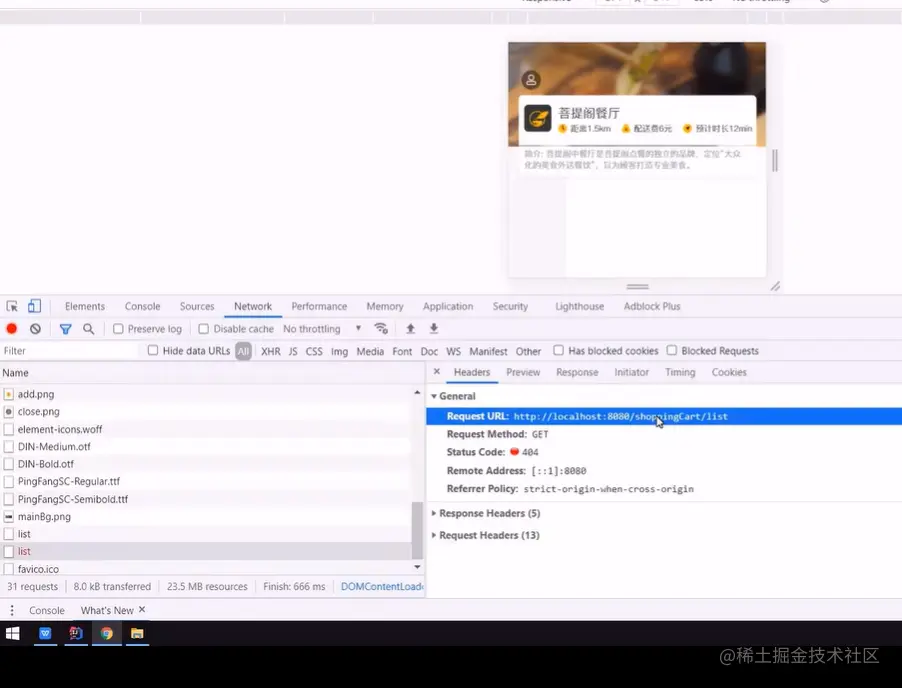Click the user profile icon in preview
The image size is (902, 688).
click(x=531, y=79)
